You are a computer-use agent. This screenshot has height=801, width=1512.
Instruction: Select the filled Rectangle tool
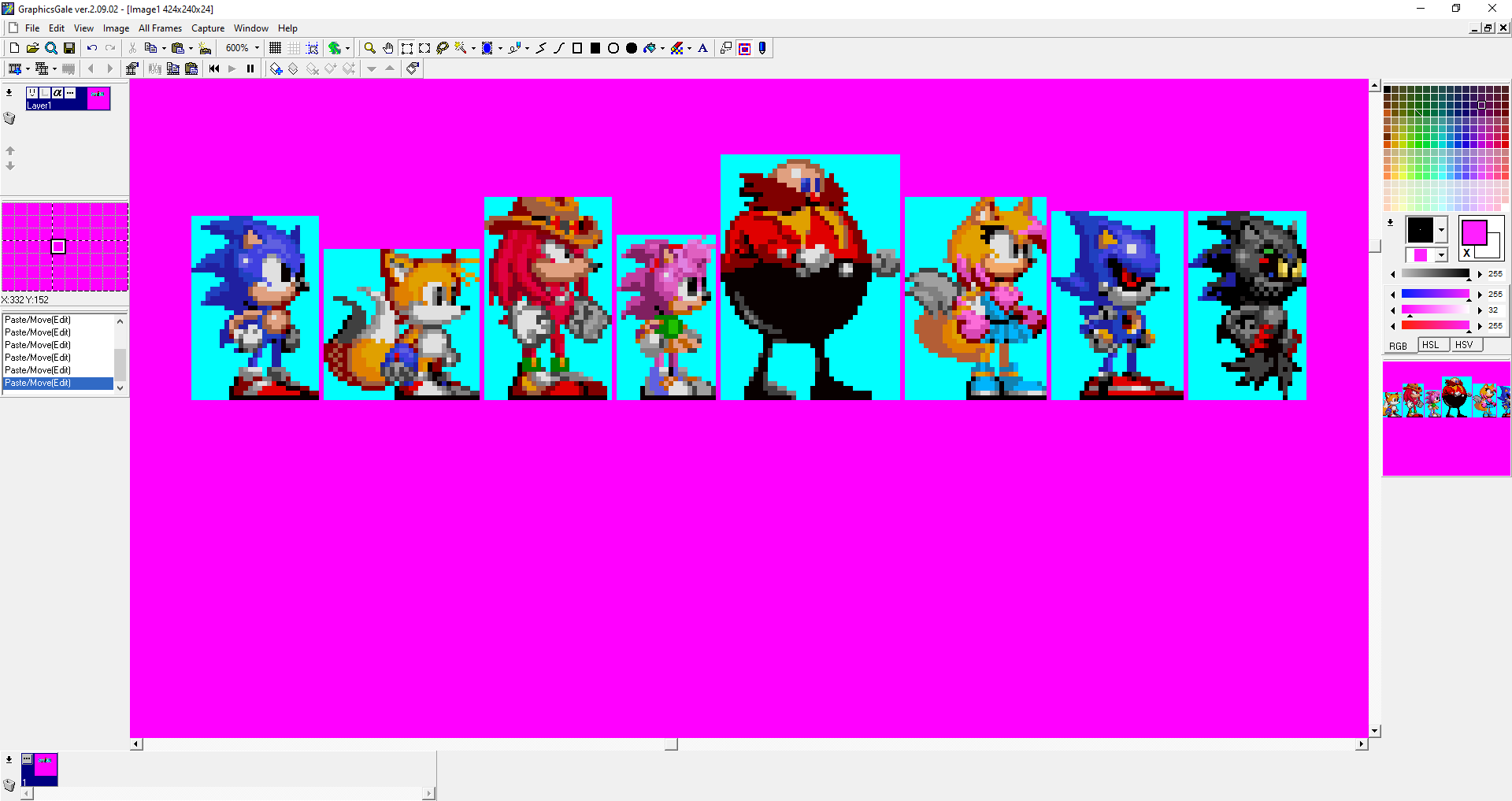[595, 48]
